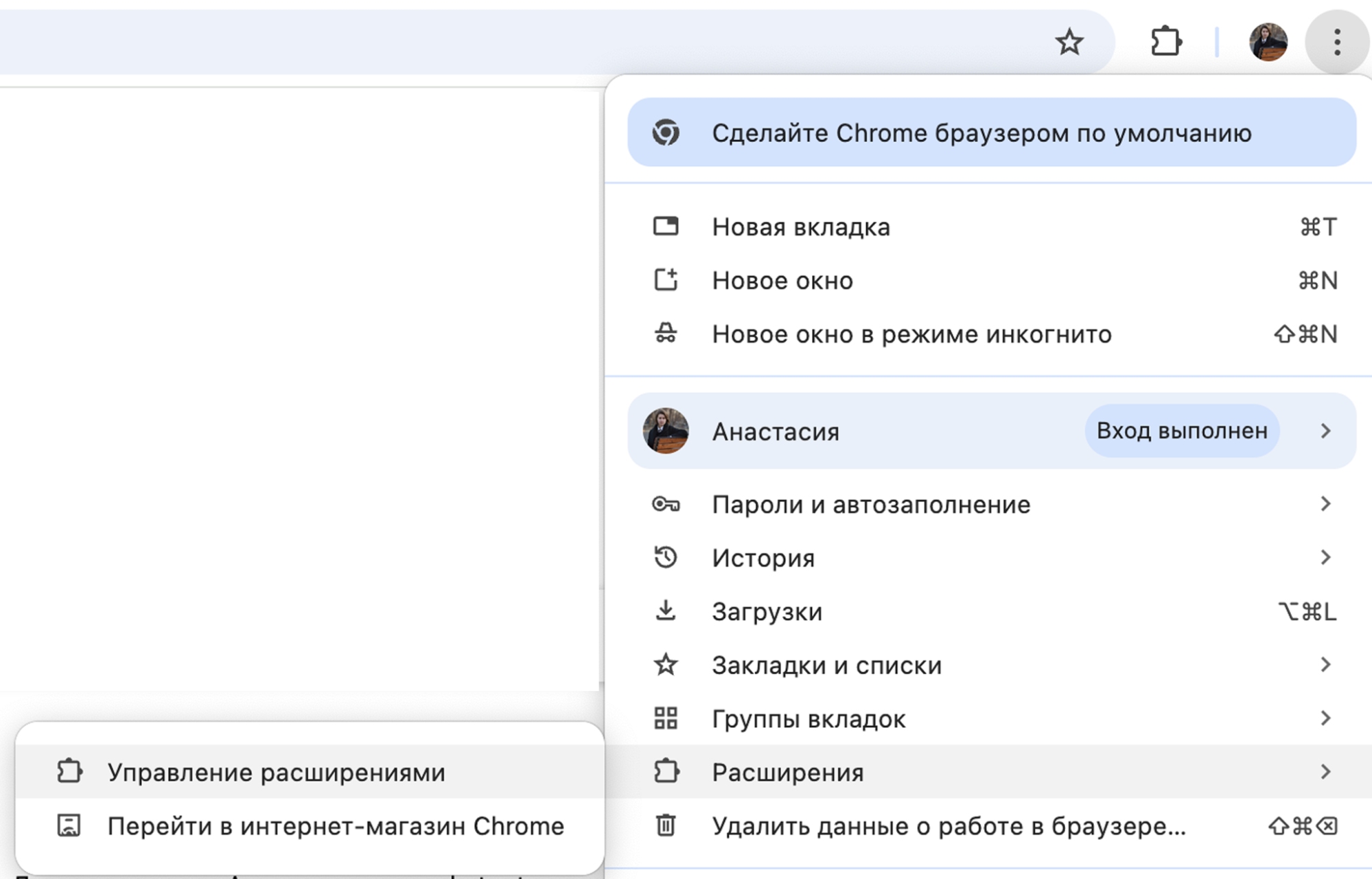Click Сделайте Chrome браузером по умолчанию banner
The image size is (1372, 879).
pos(981,133)
